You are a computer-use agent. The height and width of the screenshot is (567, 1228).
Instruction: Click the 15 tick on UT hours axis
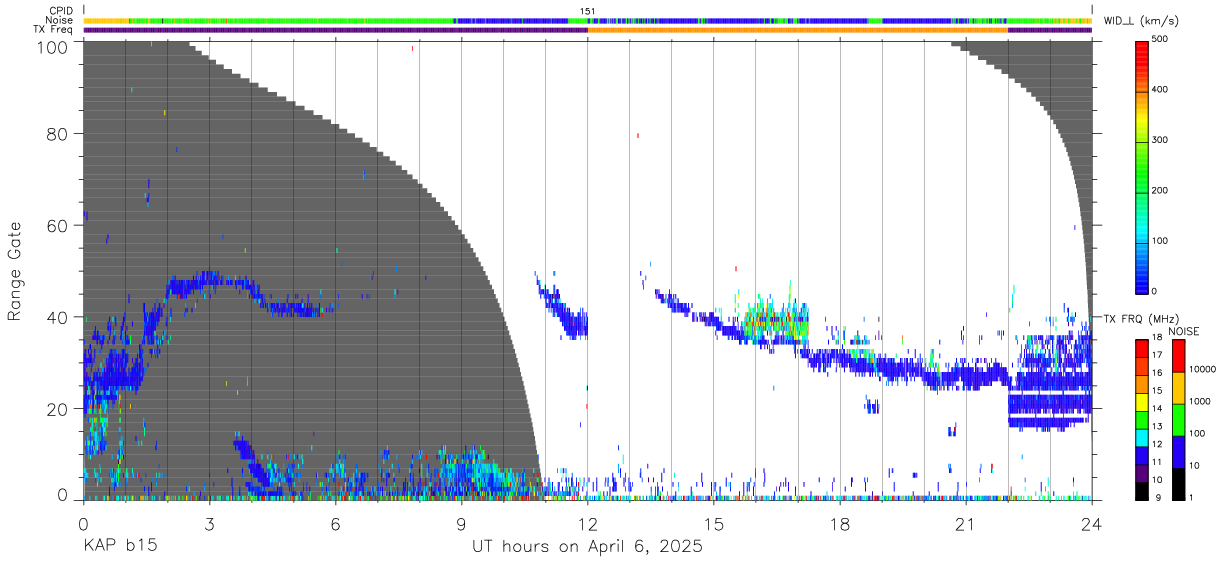point(714,523)
